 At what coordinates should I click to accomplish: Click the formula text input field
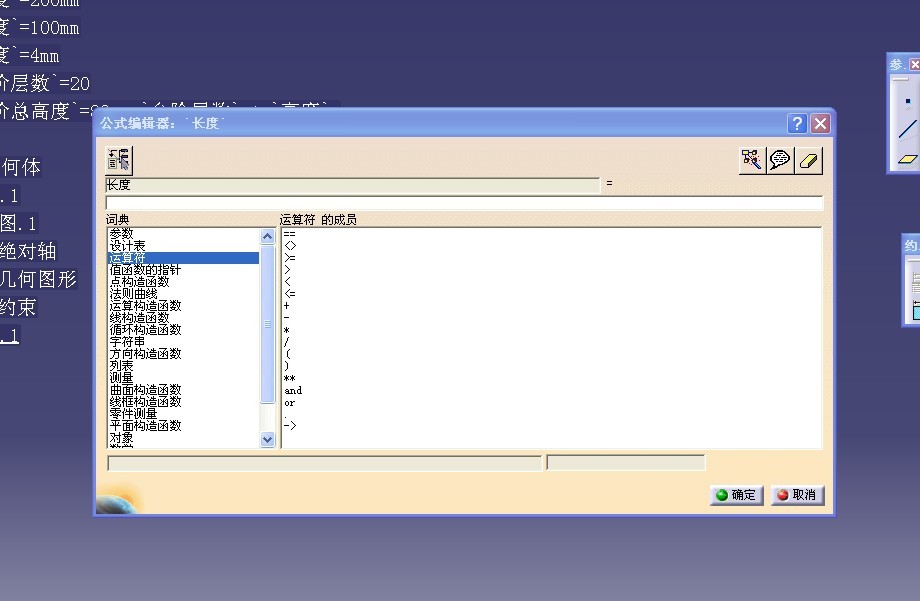pos(464,203)
